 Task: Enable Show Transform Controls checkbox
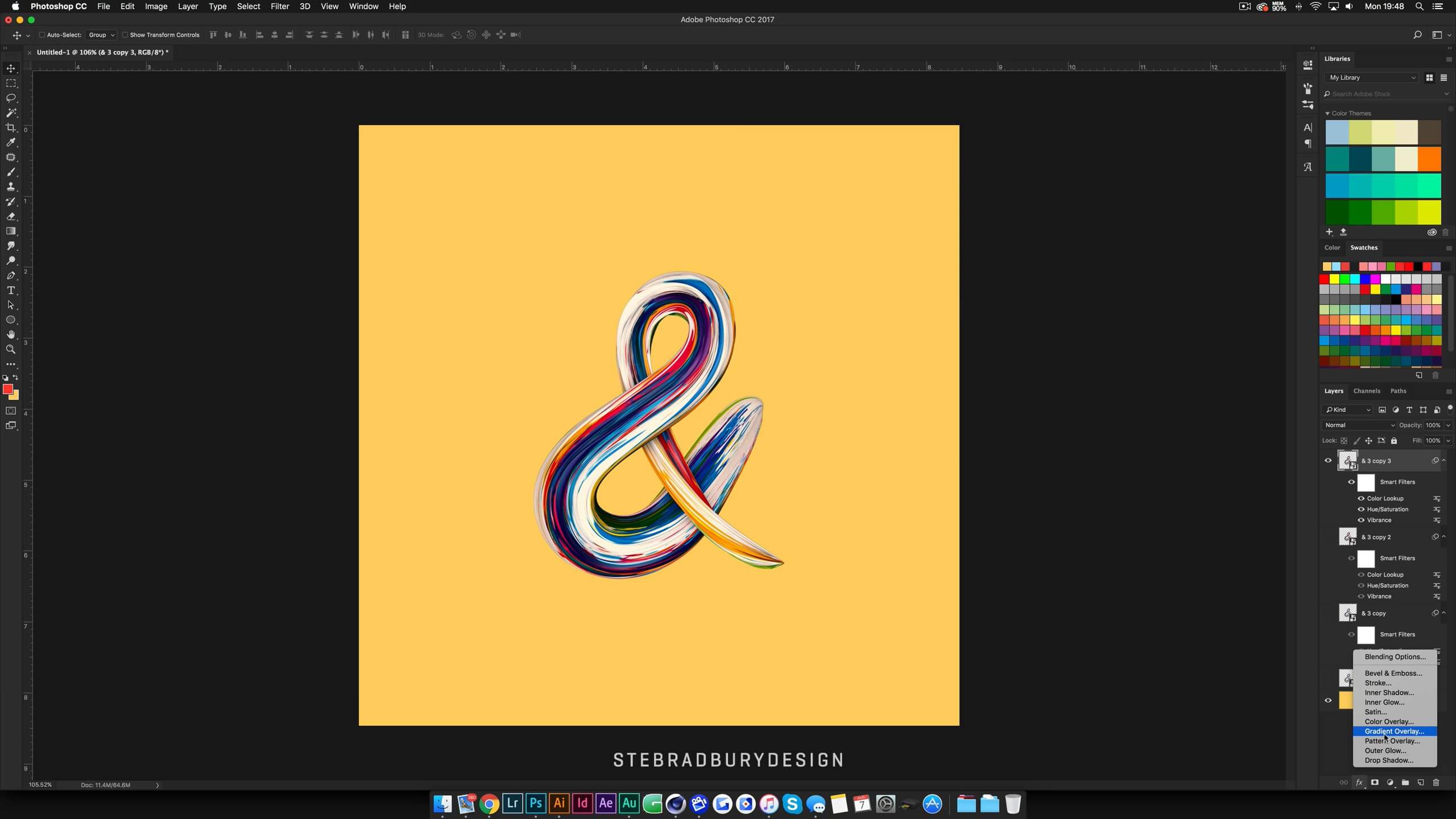tap(125, 35)
